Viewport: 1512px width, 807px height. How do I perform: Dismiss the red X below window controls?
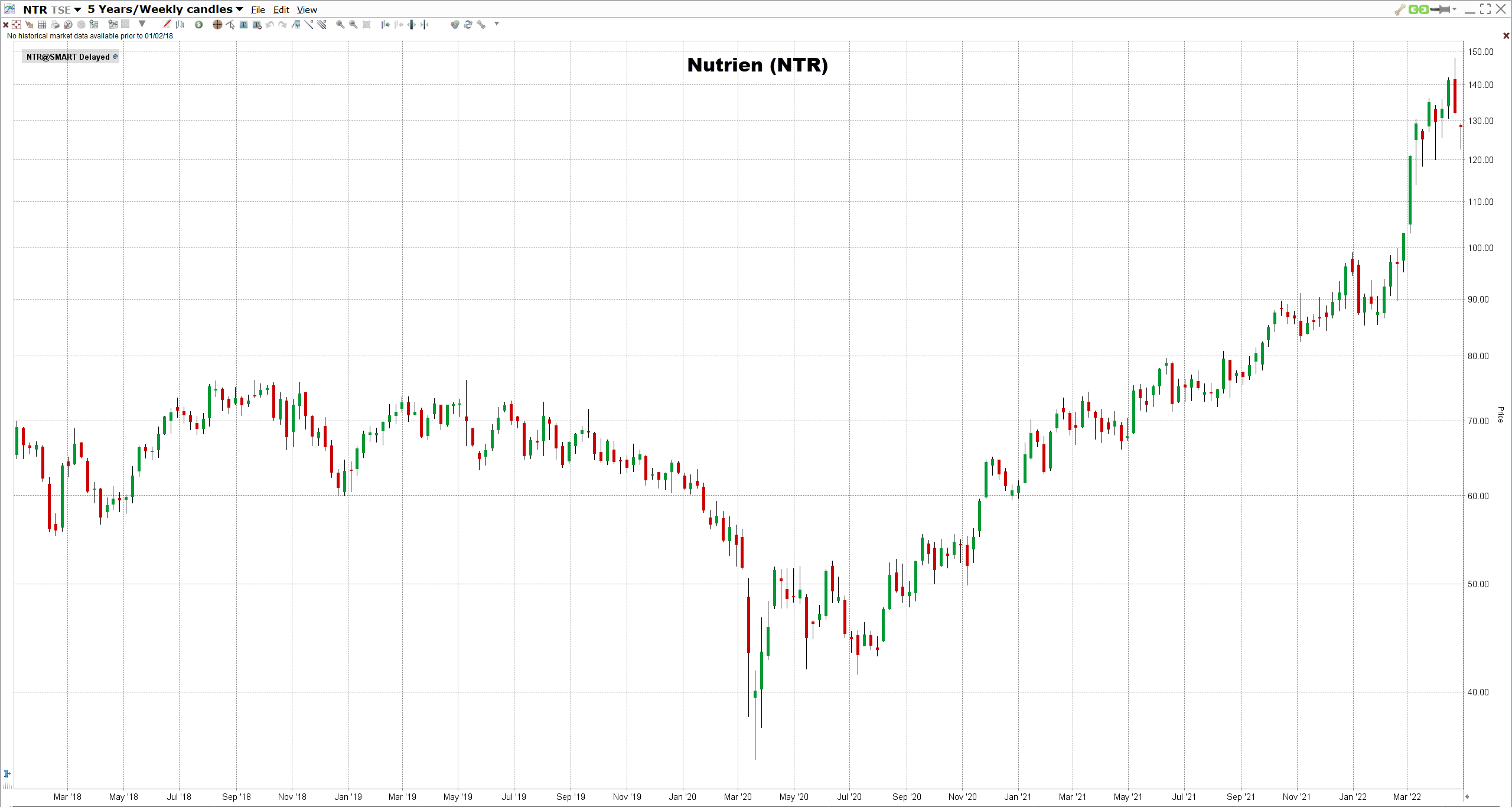(x=1506, y=36)
